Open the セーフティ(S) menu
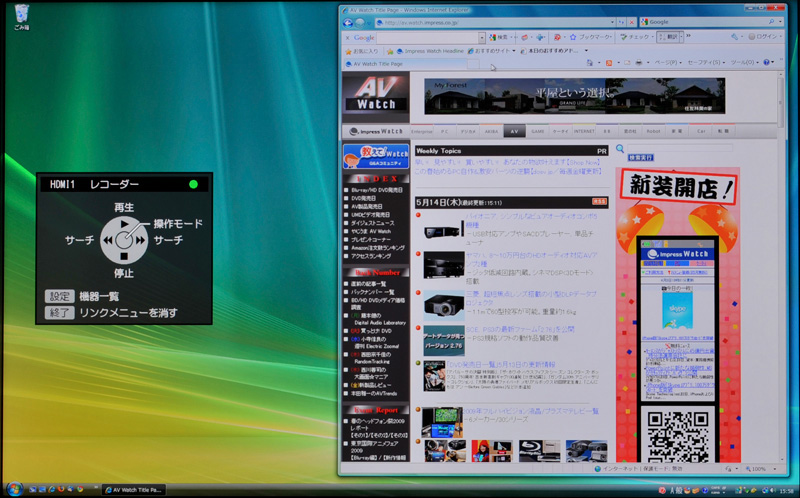The image size is (800, 498). tap(706, 63)
